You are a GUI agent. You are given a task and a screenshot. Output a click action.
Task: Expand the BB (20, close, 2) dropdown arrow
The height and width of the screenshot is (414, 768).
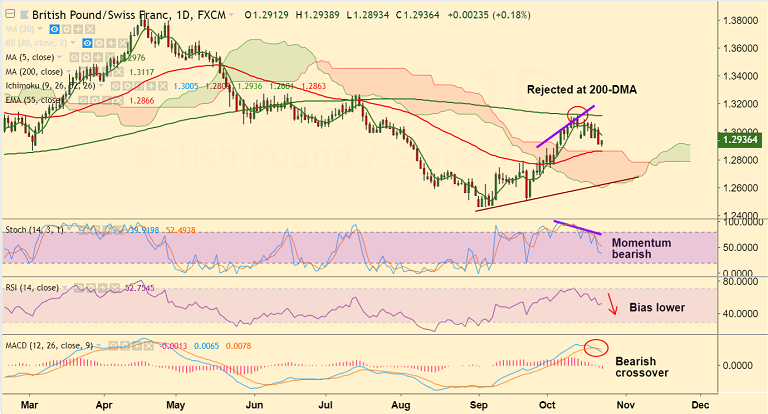(x=73, y=42)
